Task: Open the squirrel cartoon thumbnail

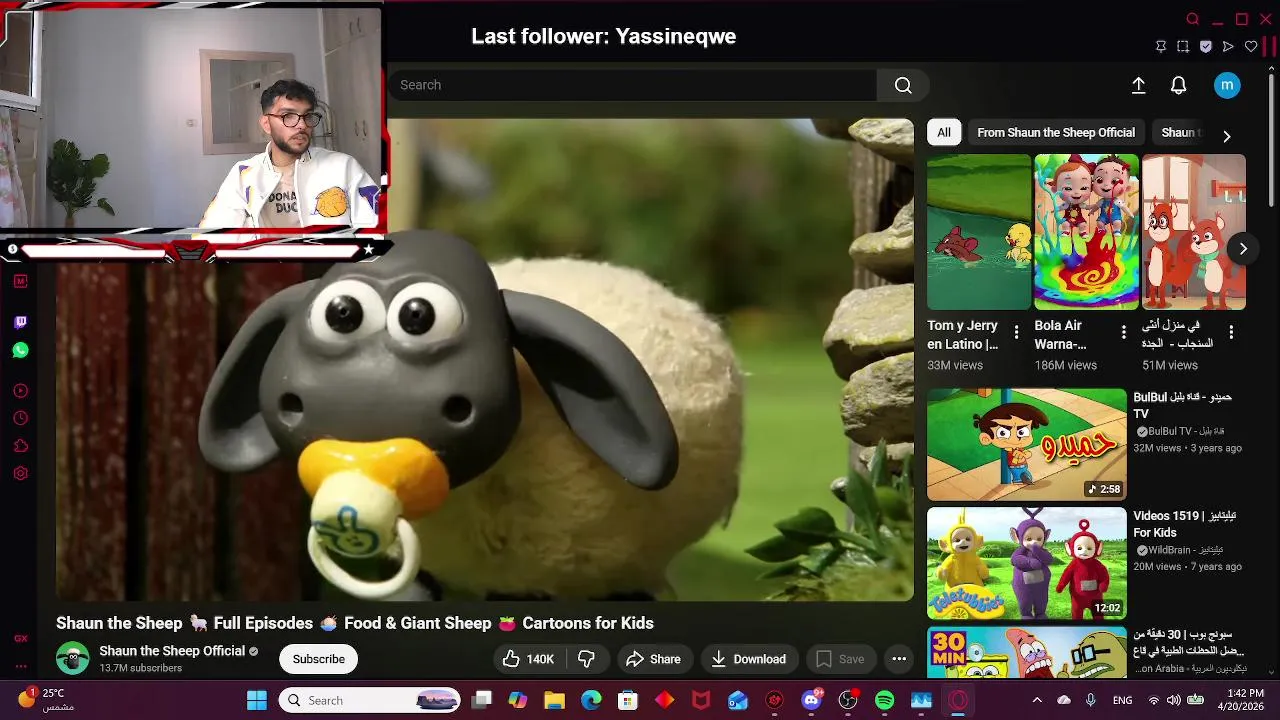Action: coord(1194,232)
